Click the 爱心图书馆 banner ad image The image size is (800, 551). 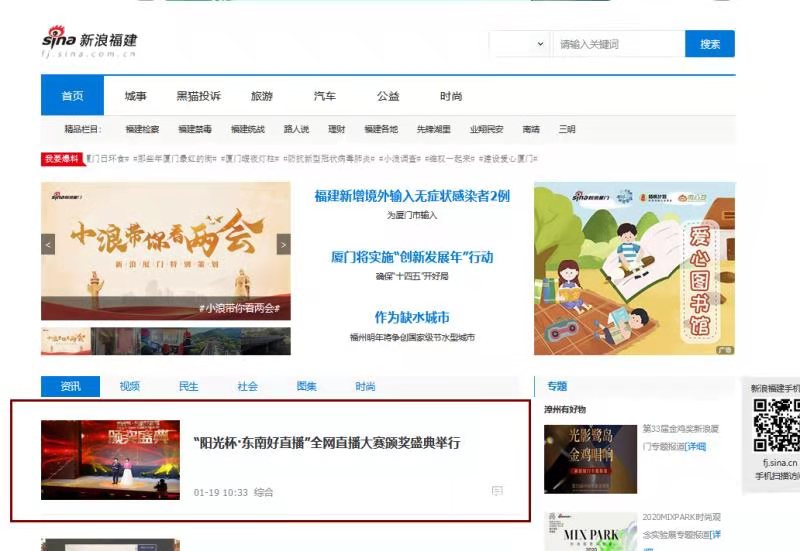tap(634, 268)
